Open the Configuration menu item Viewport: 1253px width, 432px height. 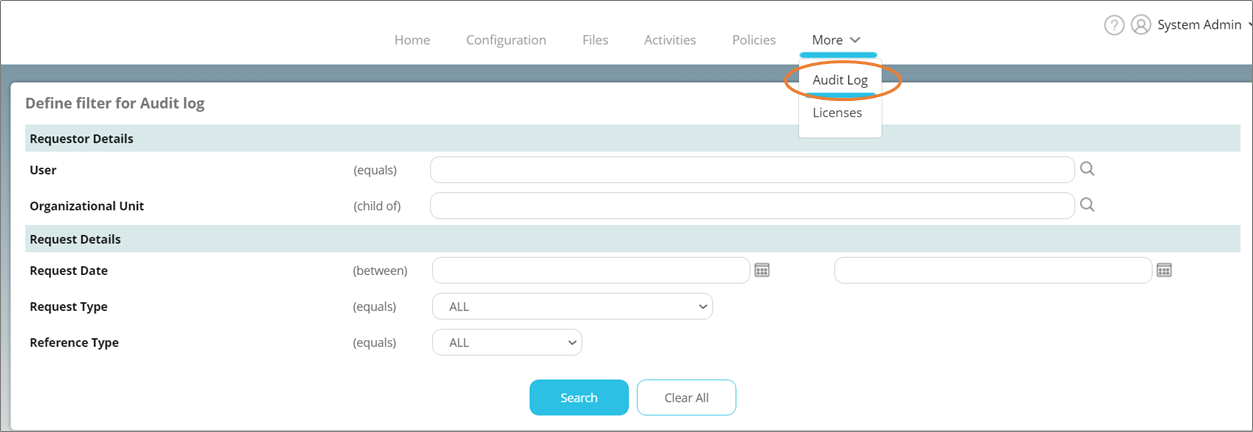click(506, 40)
